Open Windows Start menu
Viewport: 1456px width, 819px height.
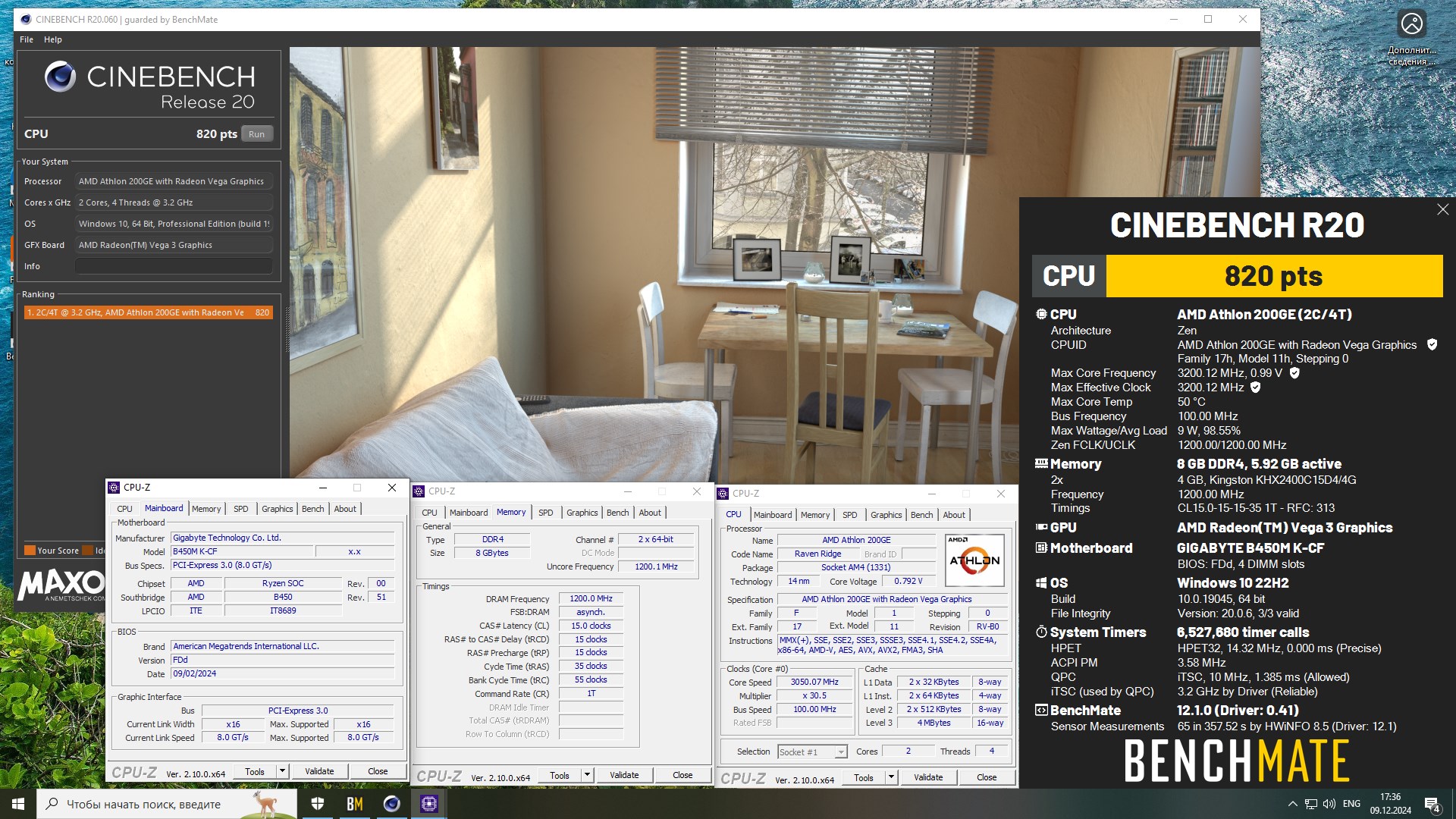point(18,804)
